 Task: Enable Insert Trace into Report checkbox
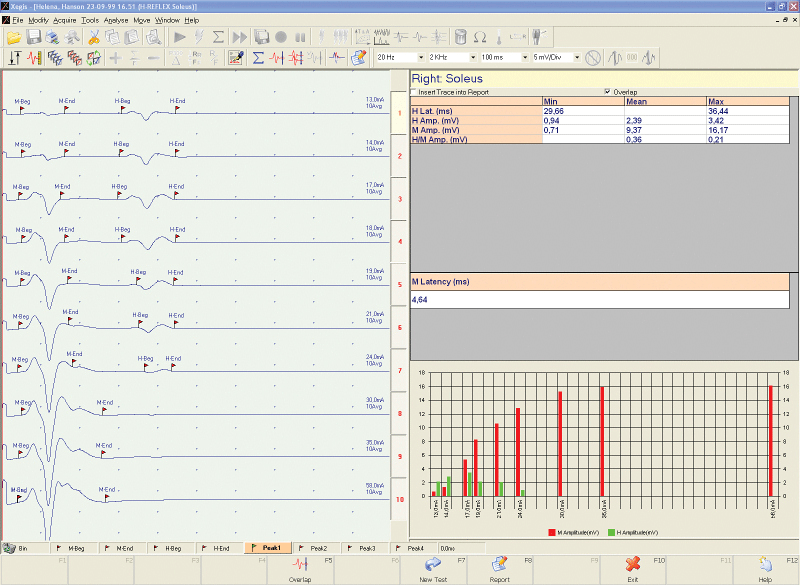[x=415, y=91]
